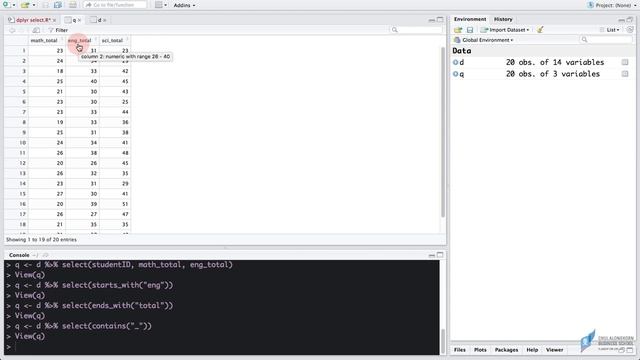
Task: Open the Project: (None) menu
Action: point(612,5)
